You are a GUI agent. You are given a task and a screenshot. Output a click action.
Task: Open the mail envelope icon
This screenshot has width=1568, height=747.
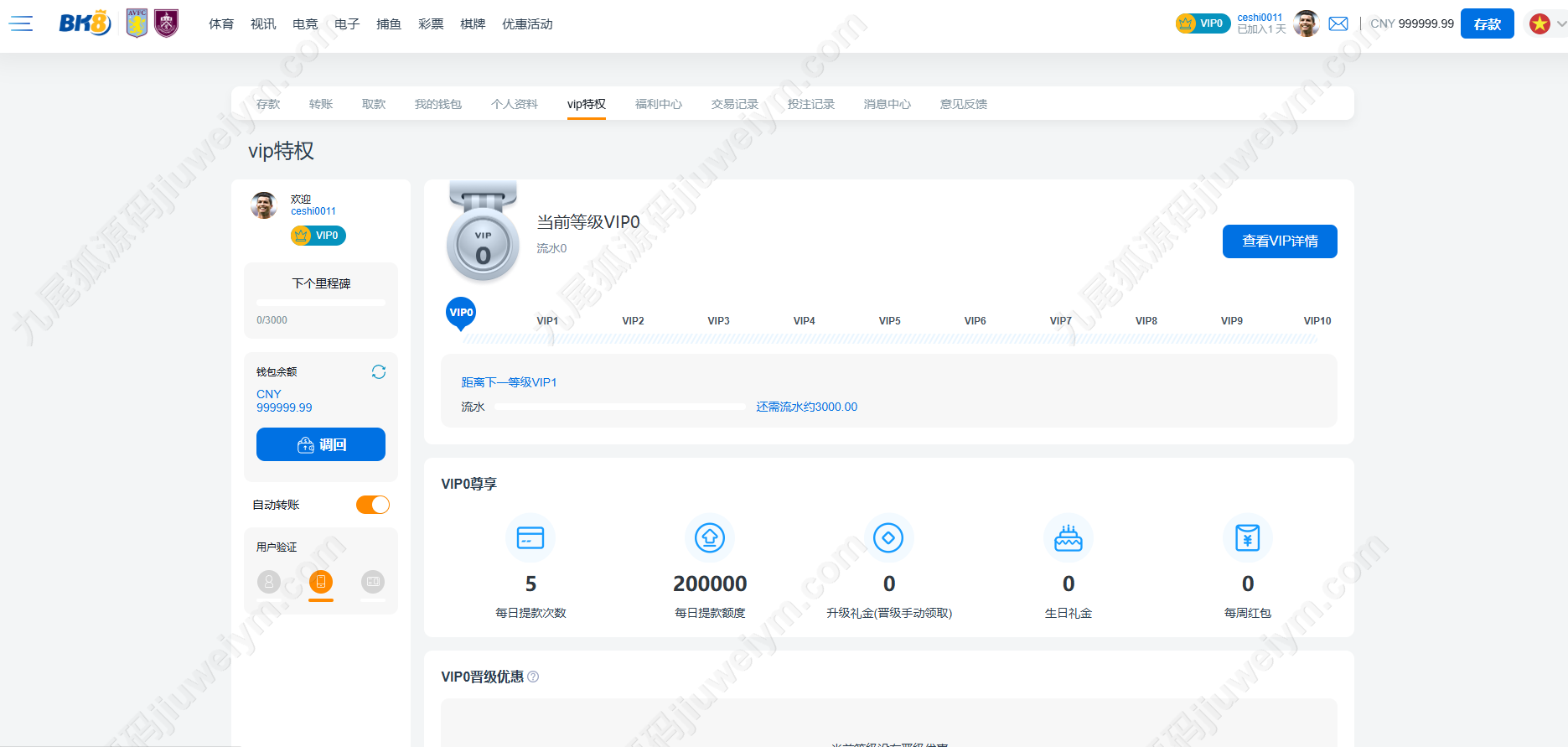[x=1338, y=23]
